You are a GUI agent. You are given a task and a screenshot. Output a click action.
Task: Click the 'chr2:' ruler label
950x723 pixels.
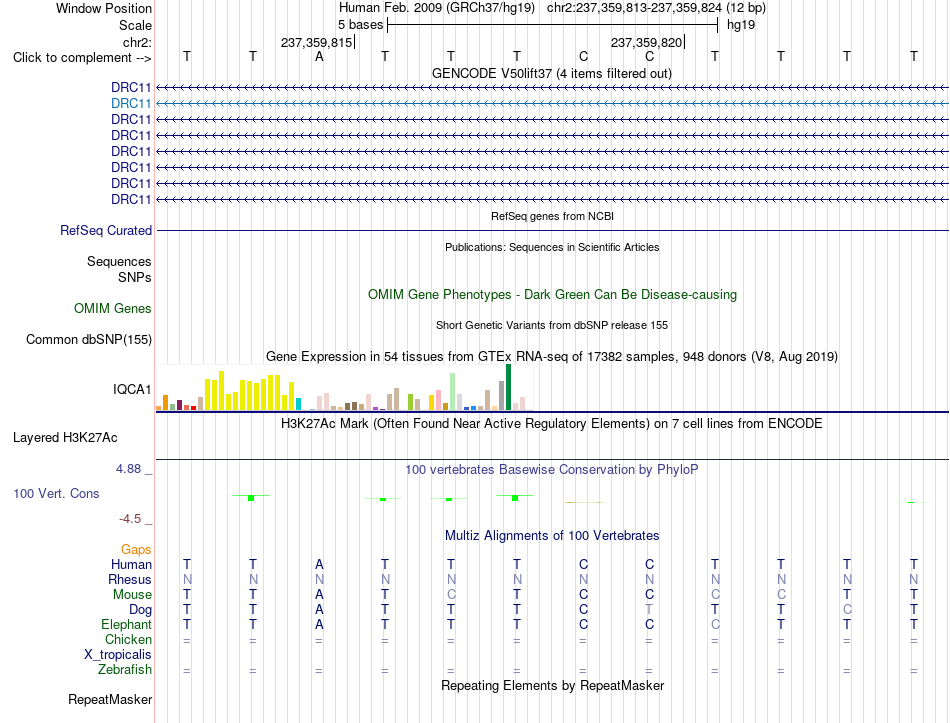[137, 42]
